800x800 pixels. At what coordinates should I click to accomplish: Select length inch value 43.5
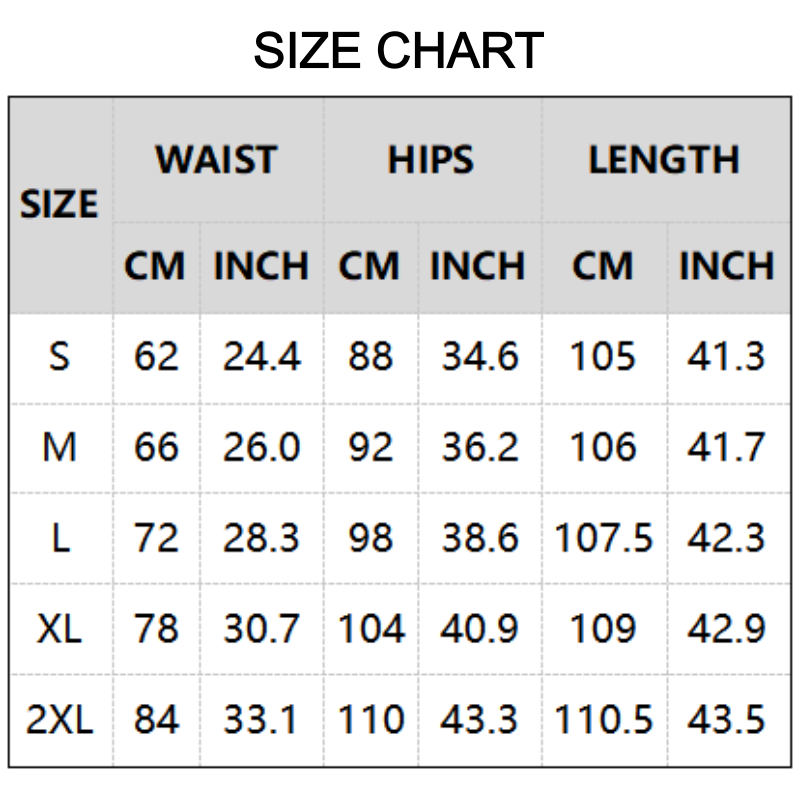pos(727,719)
